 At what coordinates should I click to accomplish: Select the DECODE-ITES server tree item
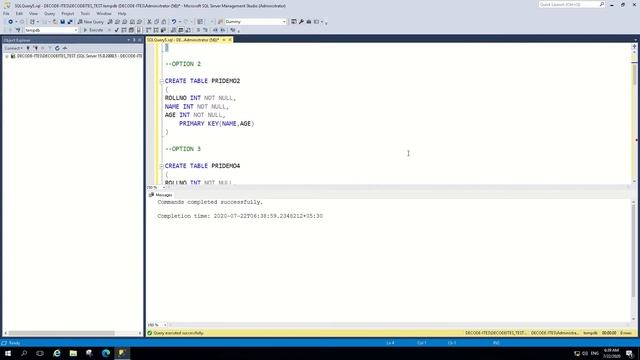tap(79, 56)
